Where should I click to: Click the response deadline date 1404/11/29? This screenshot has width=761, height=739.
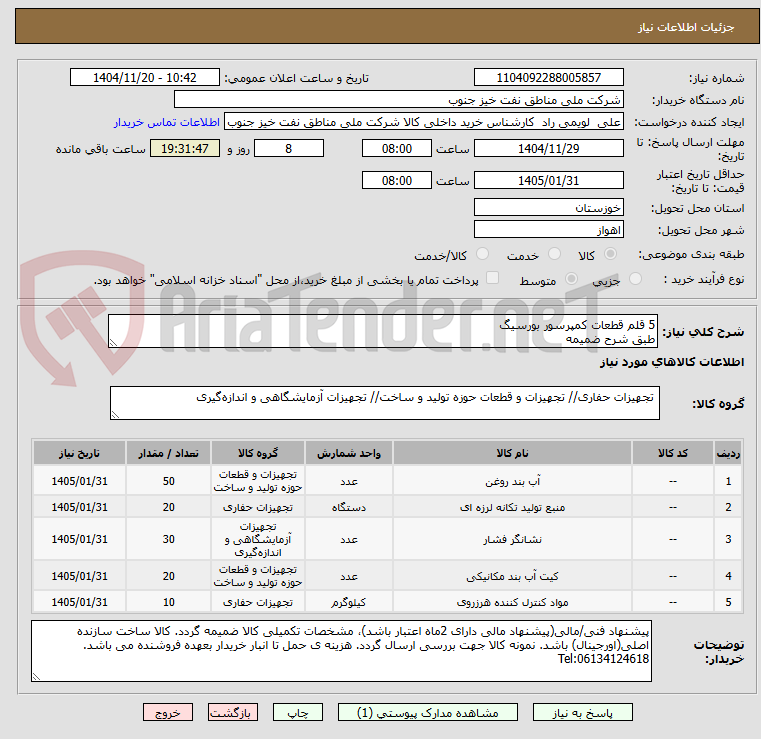click(548, 148)
